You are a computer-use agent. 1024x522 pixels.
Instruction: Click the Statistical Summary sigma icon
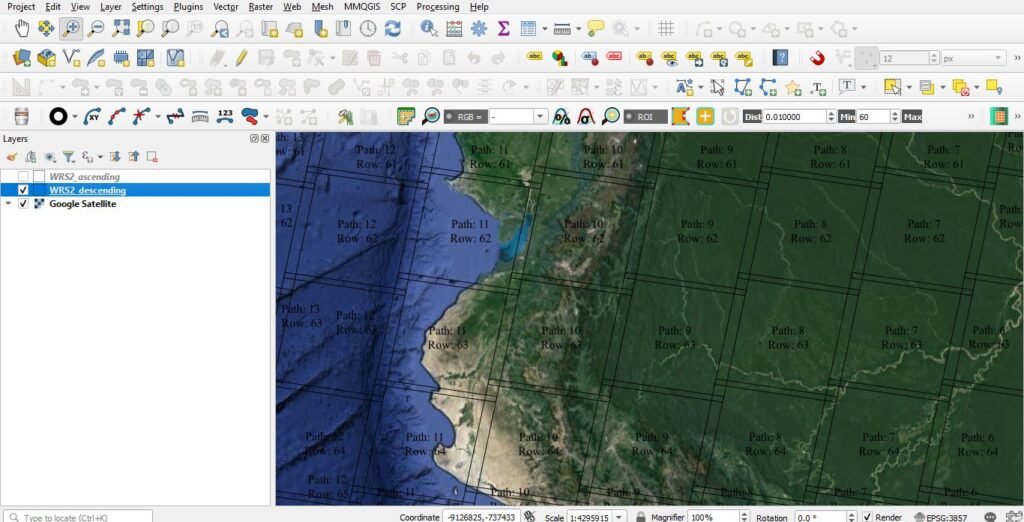pyautogui.click(x=503, y=29)
